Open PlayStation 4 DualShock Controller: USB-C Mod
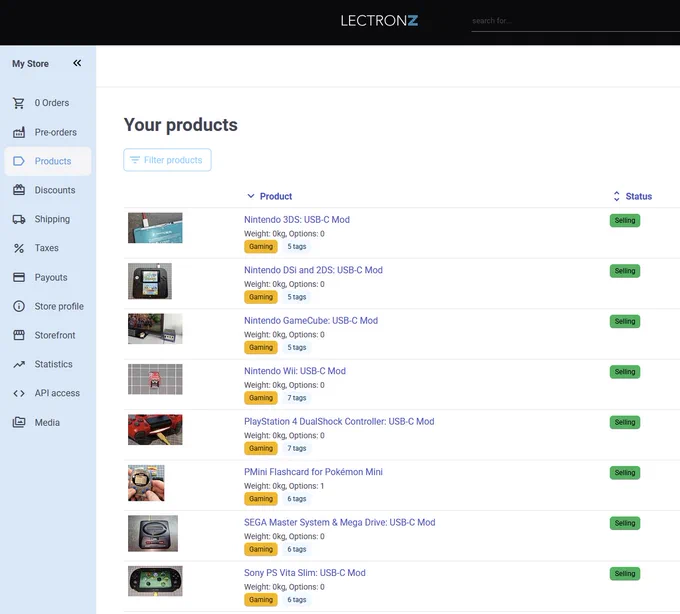The width and height of the screenshot is (680, 614). tap(339, 421)
